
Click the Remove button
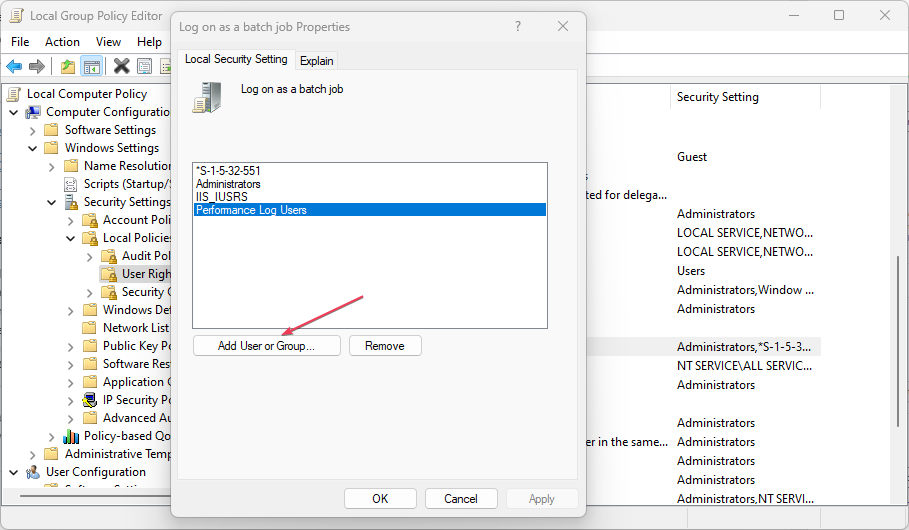(x=385, y=346)
